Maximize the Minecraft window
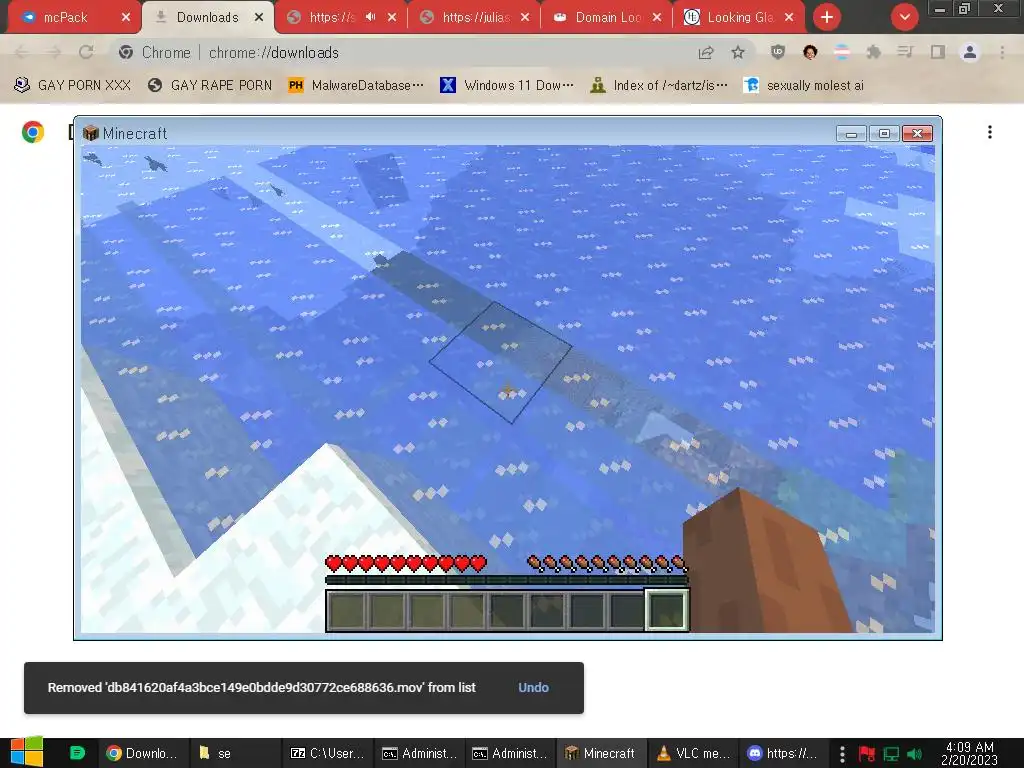 (884, 134)
